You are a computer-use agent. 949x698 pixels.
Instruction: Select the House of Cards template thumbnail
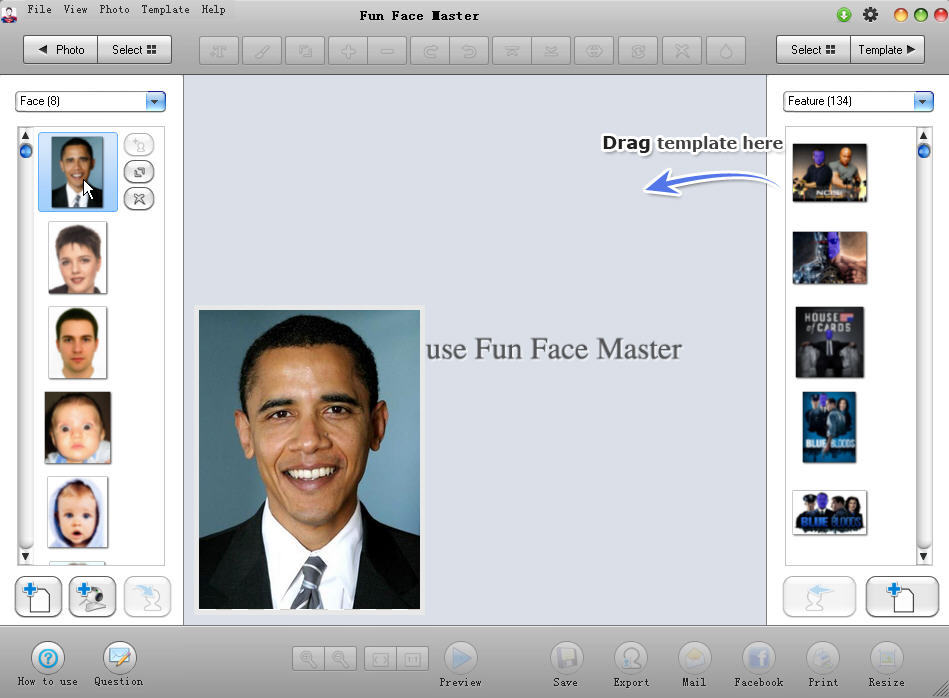(829, 342)
